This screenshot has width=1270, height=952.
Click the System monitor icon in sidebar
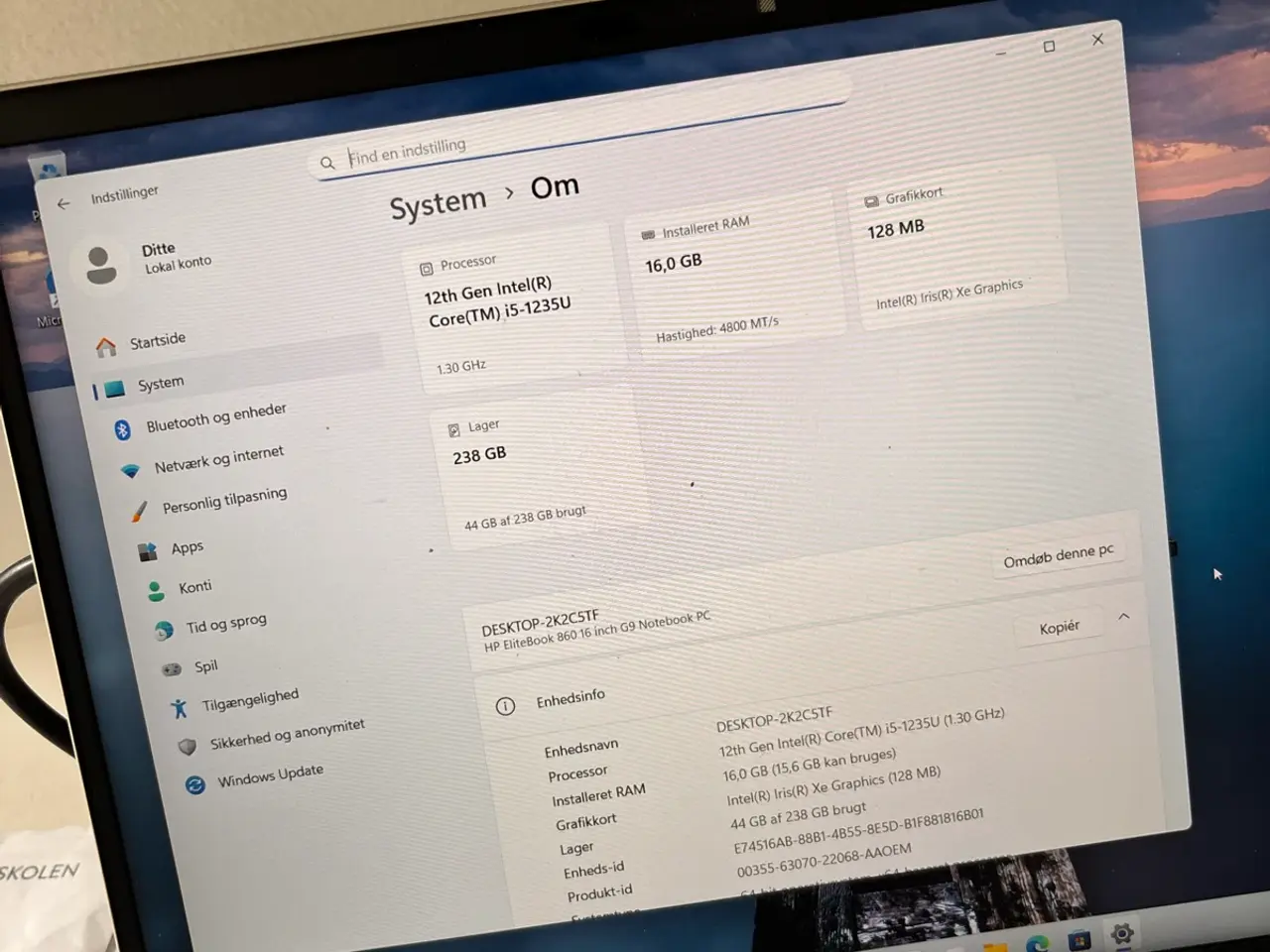click(115, 389)
